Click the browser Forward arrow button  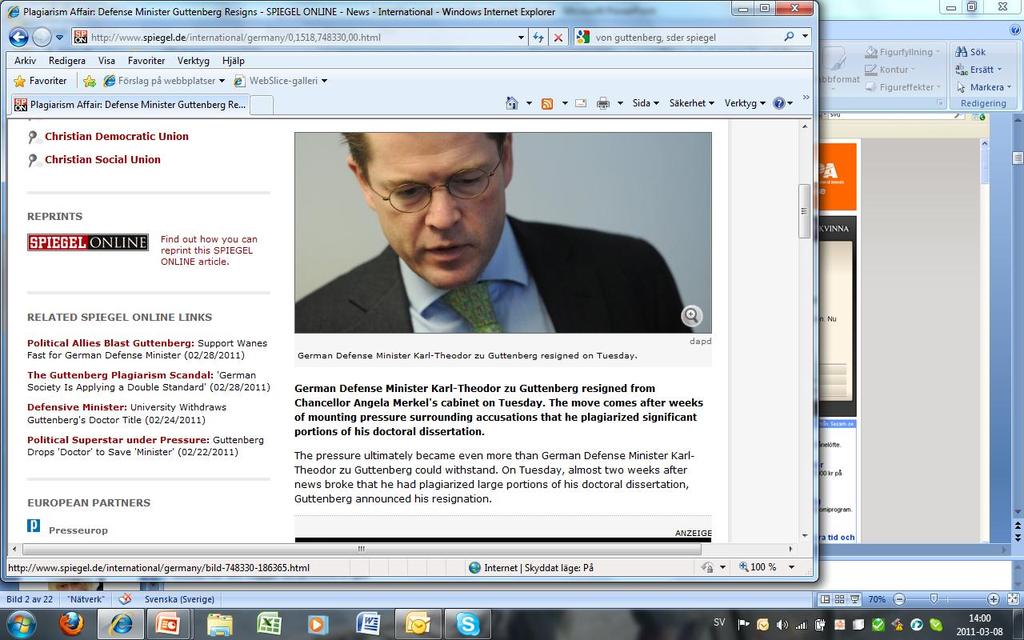[x=42, y=37]
